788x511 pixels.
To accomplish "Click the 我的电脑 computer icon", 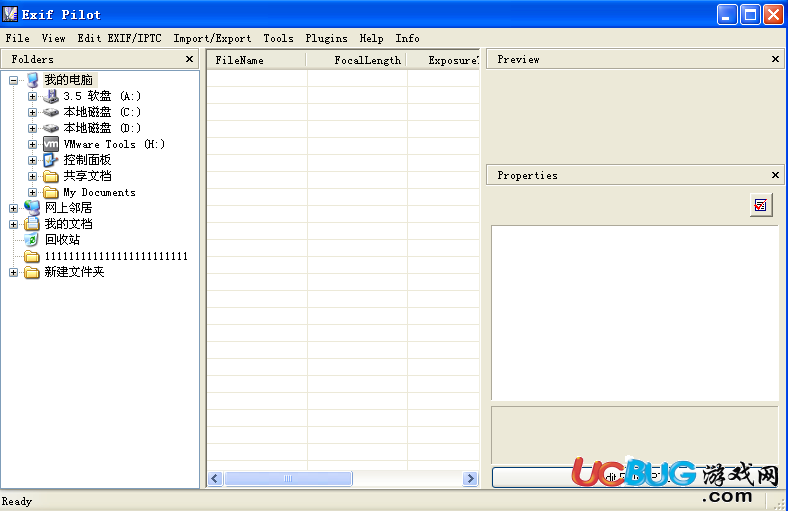I will tap(32, 80).
